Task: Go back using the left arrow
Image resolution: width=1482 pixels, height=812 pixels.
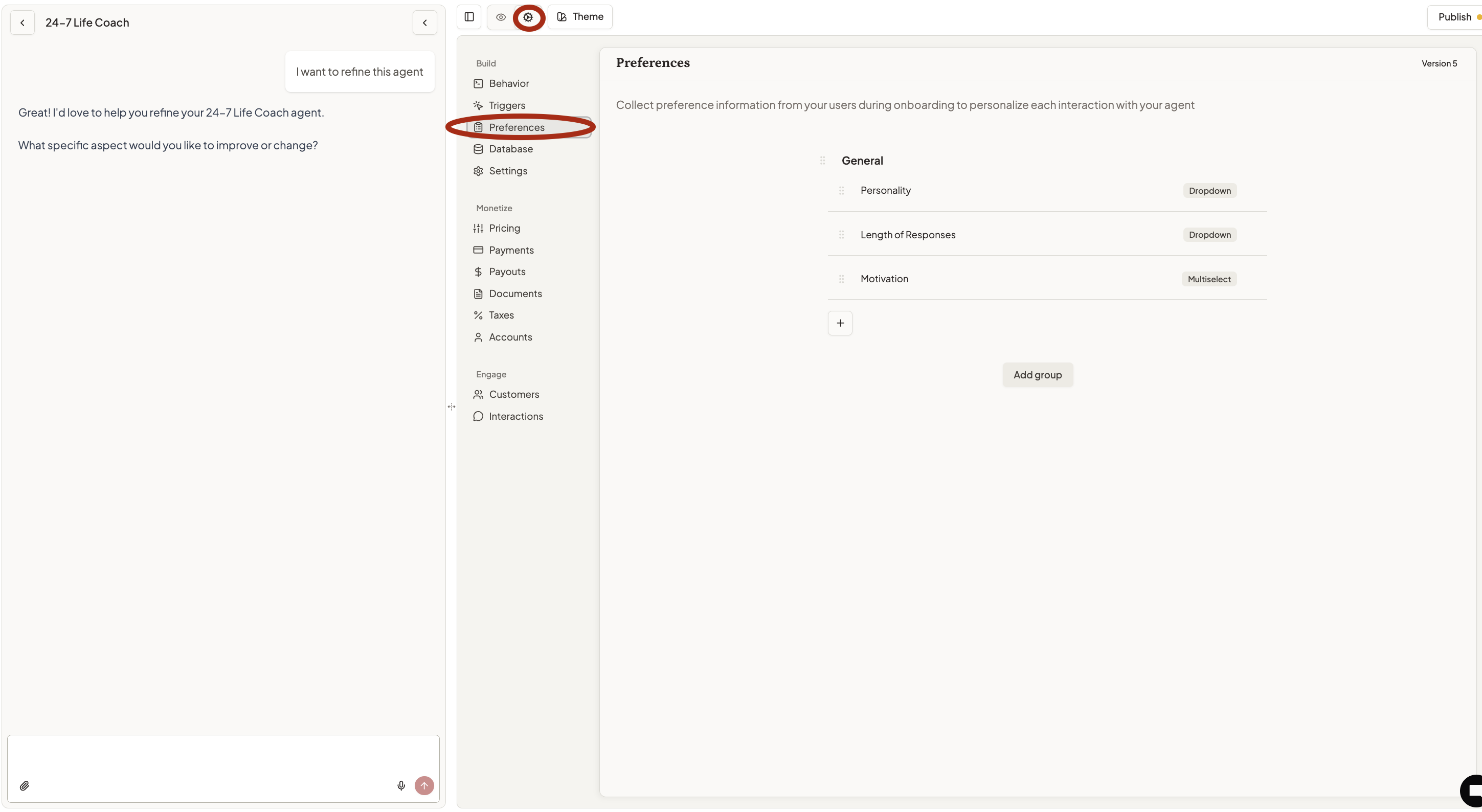Action: 23,23
